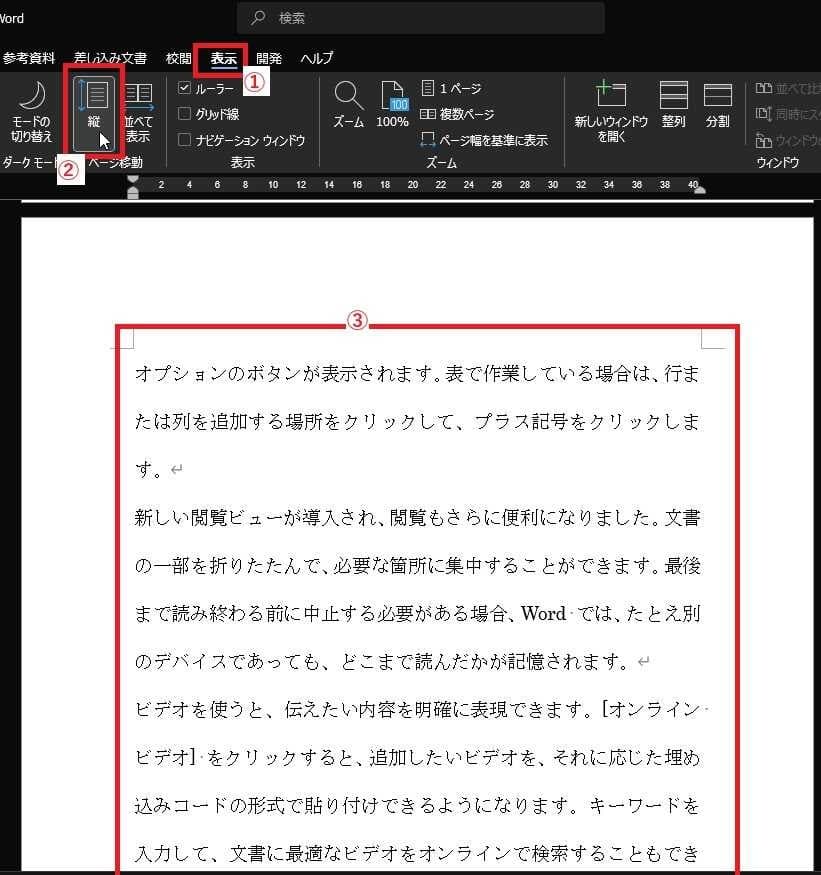
Task: Open the 開発 (Developer) tab
Action: 268,58
